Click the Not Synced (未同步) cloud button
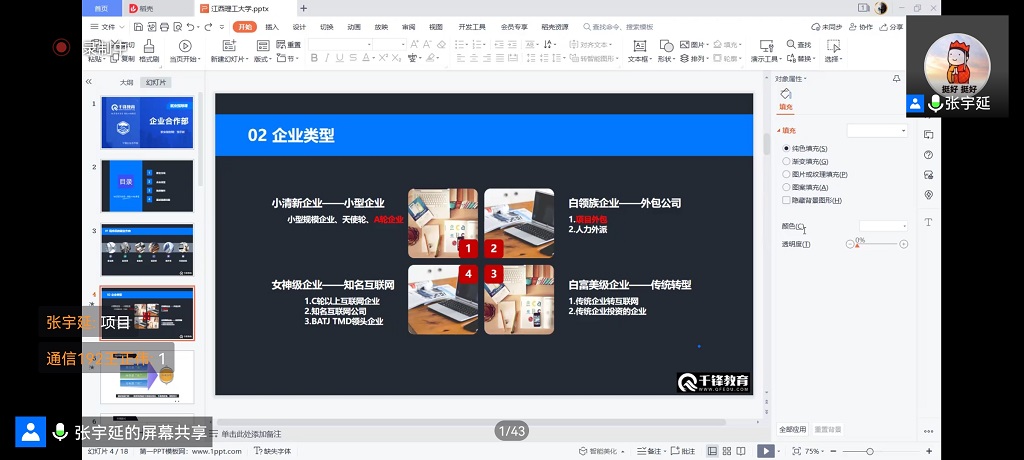1024x460 pixels. point(826,27)
